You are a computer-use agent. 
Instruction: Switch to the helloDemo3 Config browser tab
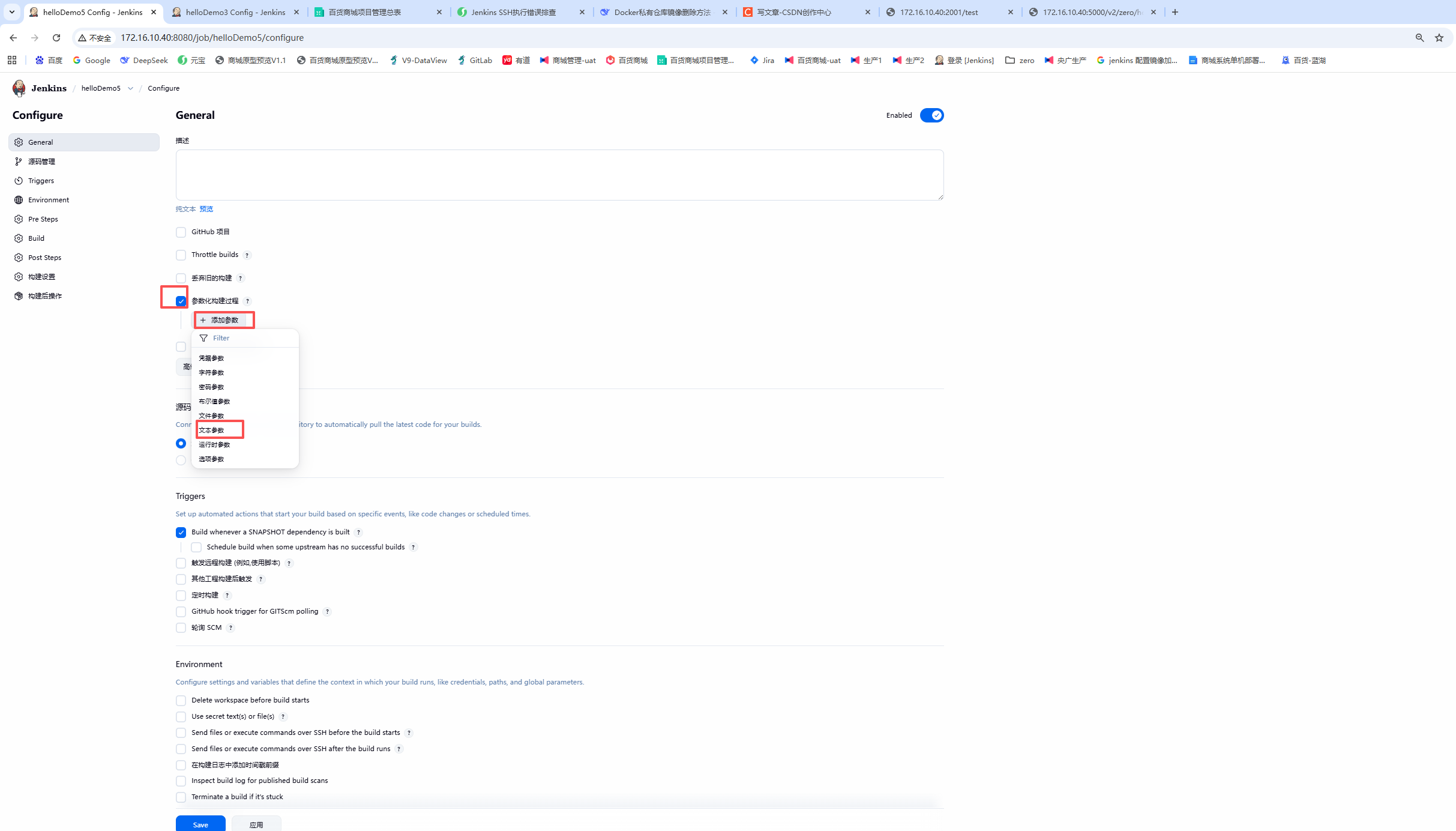click(x=235, y=12)
